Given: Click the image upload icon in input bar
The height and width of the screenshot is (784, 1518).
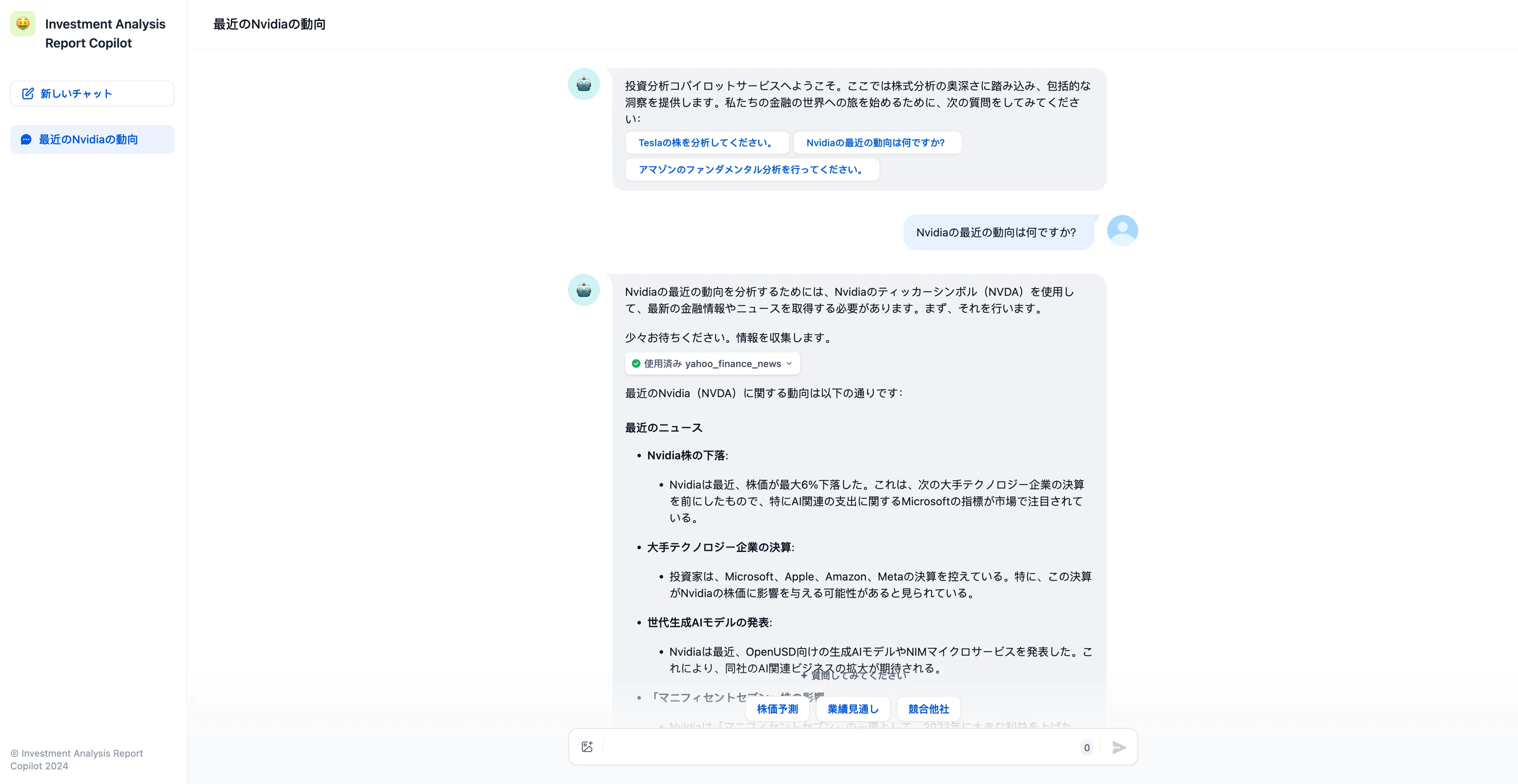Looking at the screenshot, I should coord(587,747).
